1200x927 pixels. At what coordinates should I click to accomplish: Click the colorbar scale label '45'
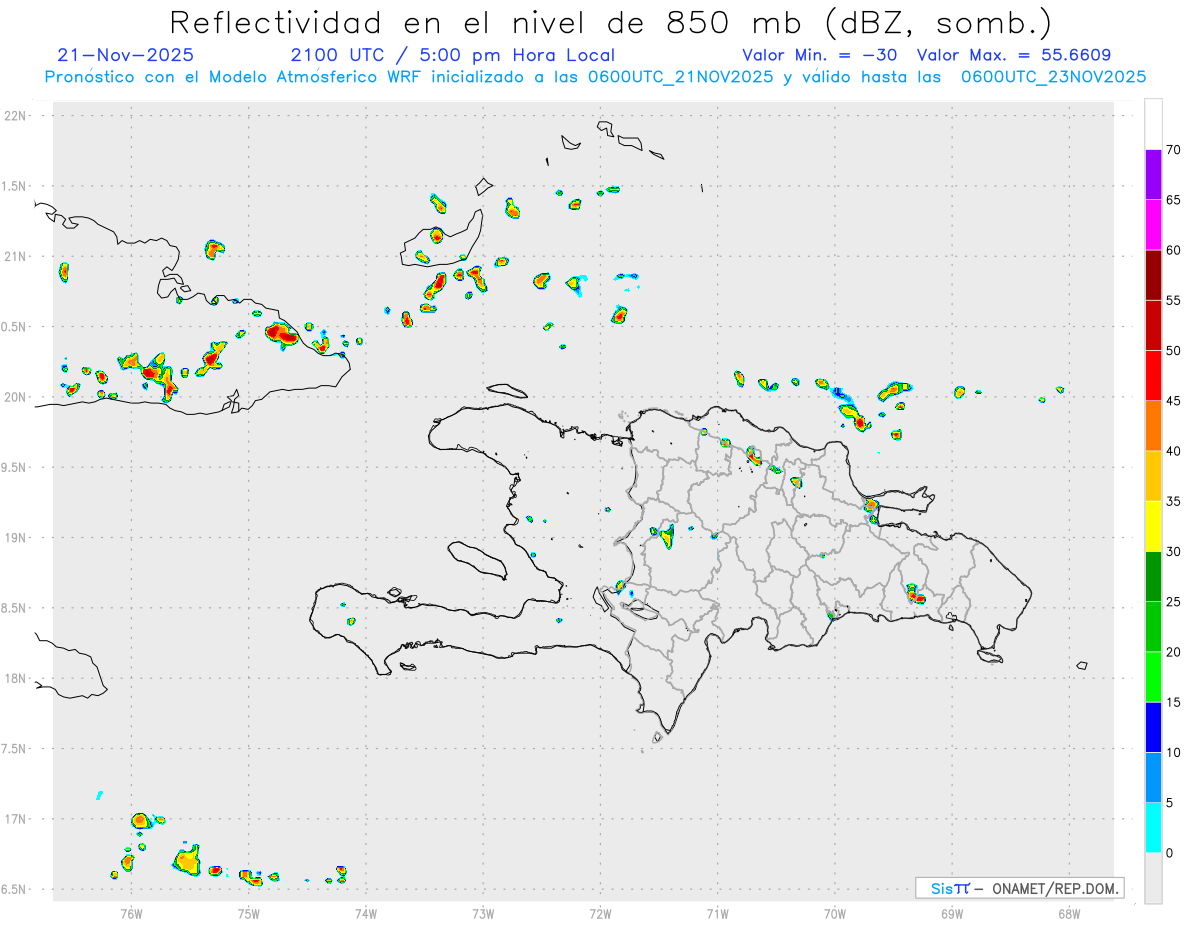tap(1174, 401)
